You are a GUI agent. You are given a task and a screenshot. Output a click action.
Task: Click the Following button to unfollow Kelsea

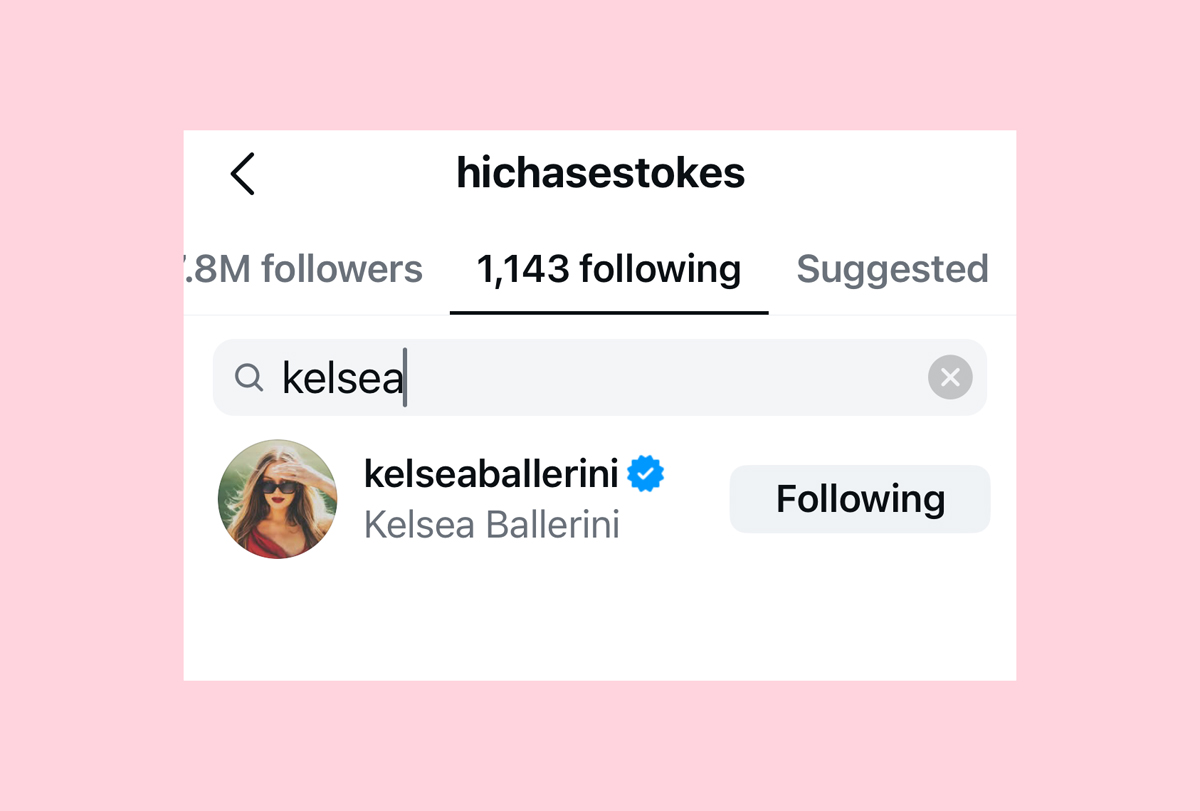point(859,498)
